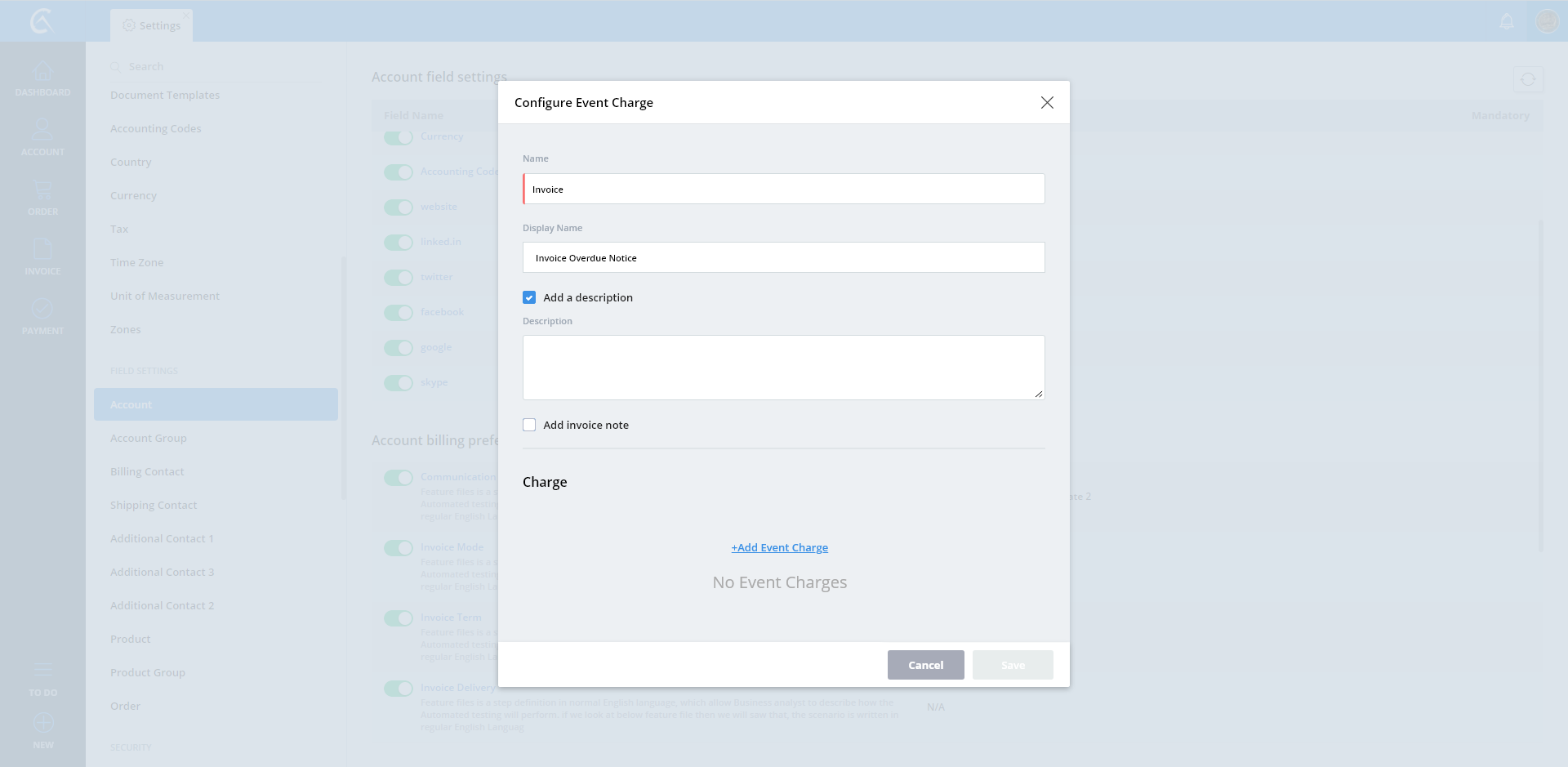Toggle the Currency field switch
This screenshot has height=767, width=1568.
[399, 137]
